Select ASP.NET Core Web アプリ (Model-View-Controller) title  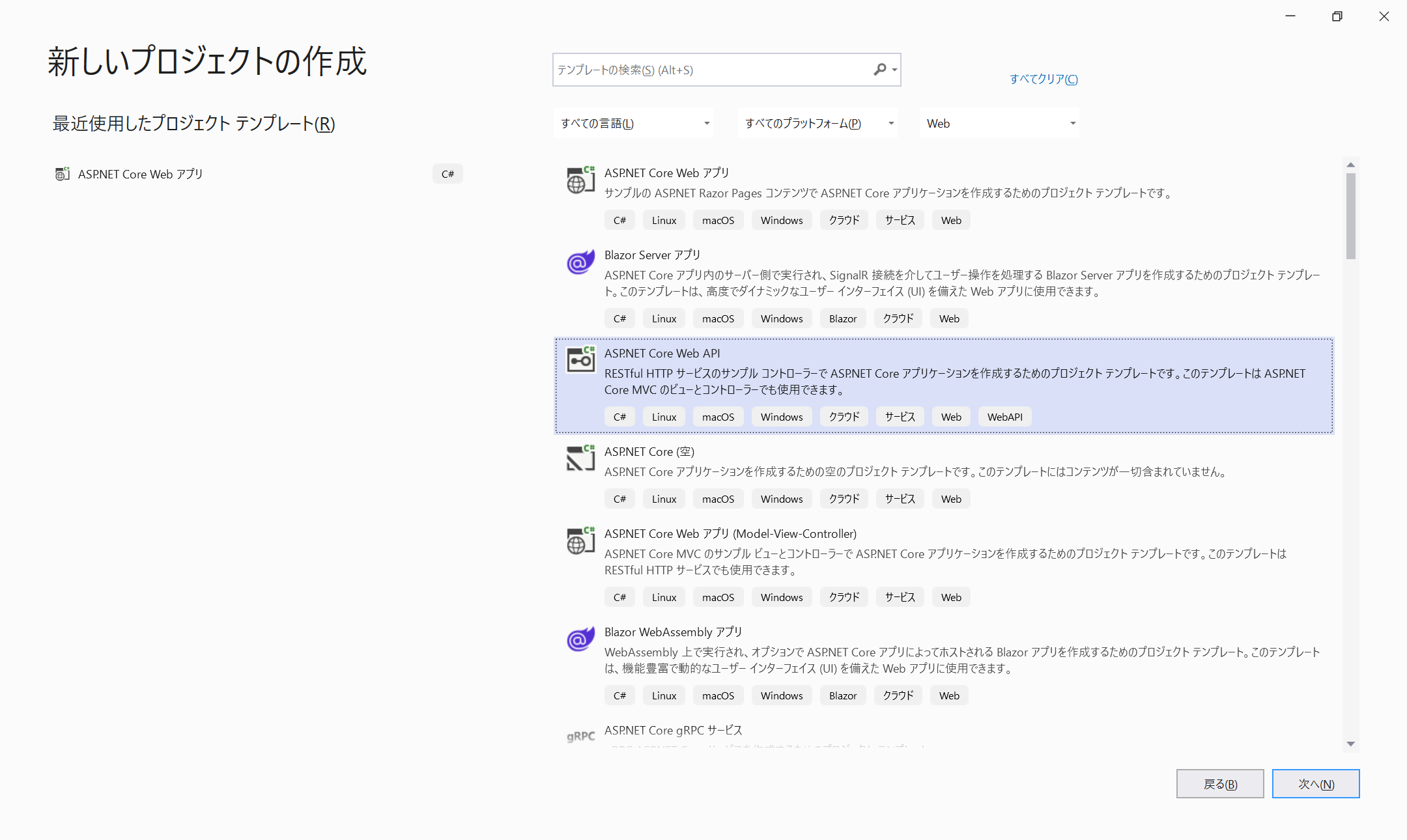click(x=730, y=533)
